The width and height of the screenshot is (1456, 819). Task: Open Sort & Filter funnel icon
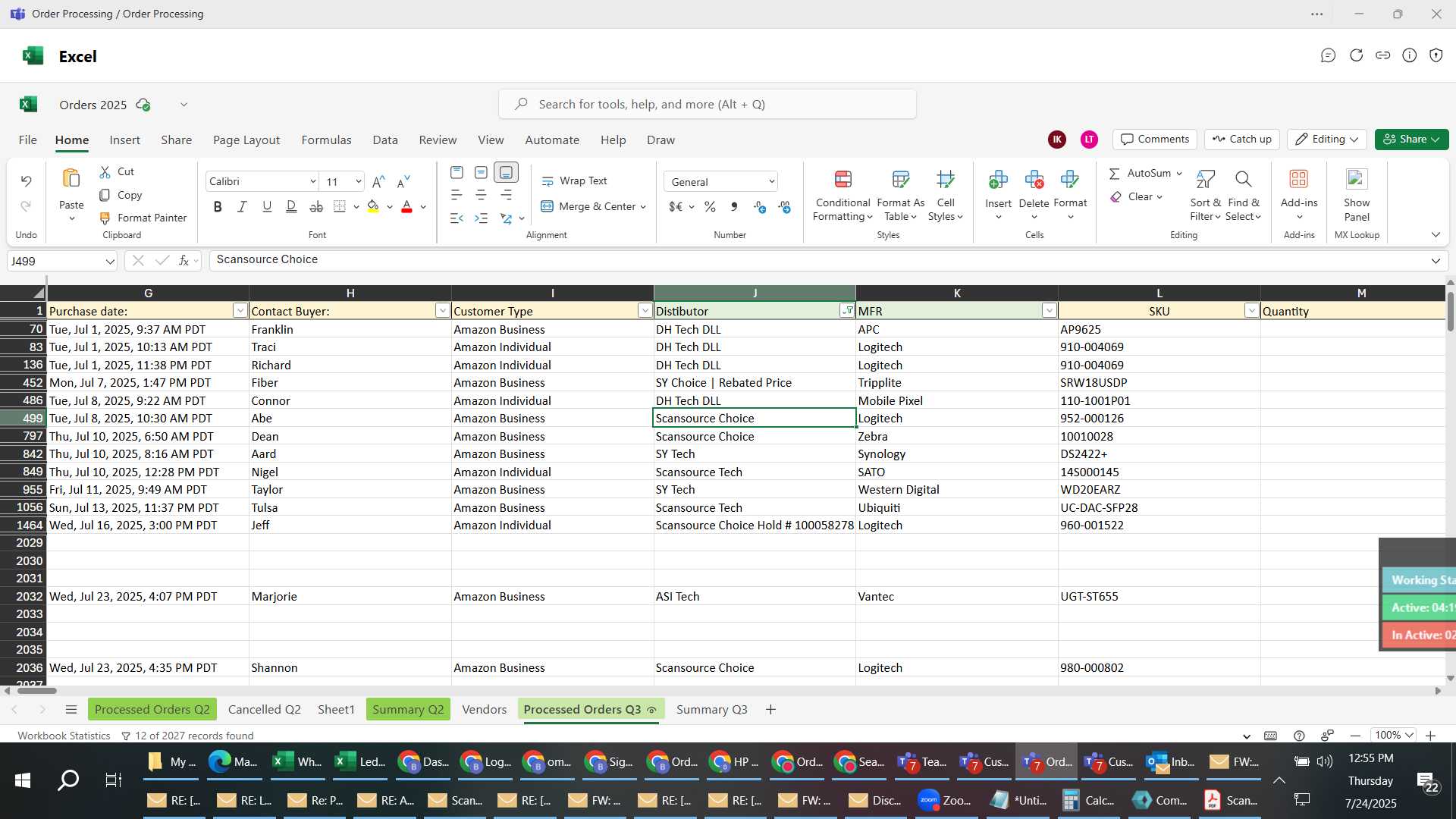coord(1205,180)
